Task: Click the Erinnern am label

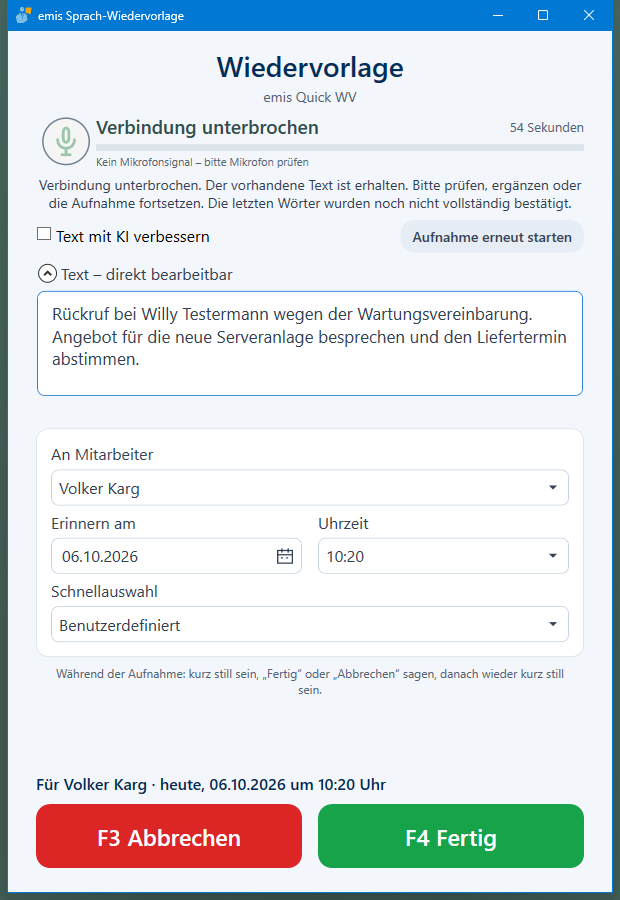Action: [x=93, y=523]
